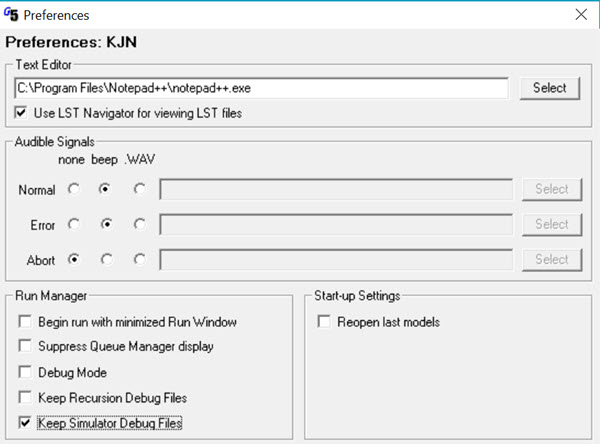Set Normal signal to none
The width and height of the screenshot is (600, 444).
(x=72, y=188)
